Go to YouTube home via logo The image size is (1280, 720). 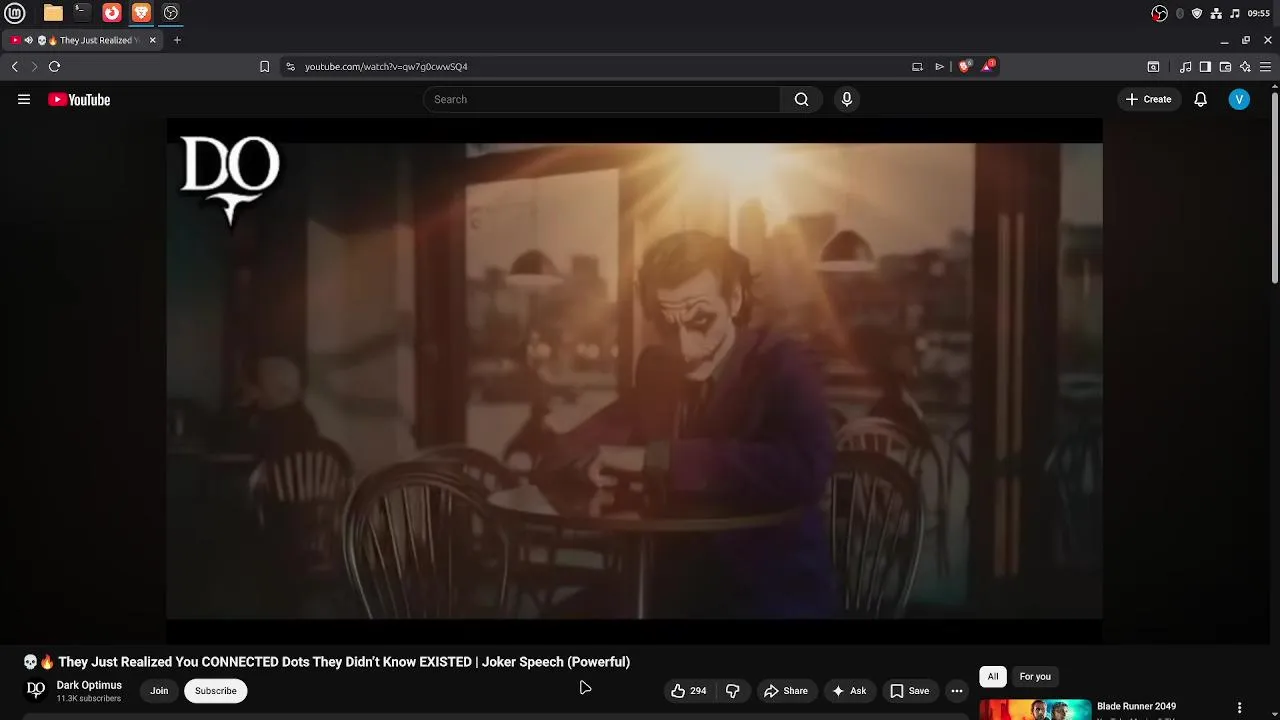tap(79, 99)
